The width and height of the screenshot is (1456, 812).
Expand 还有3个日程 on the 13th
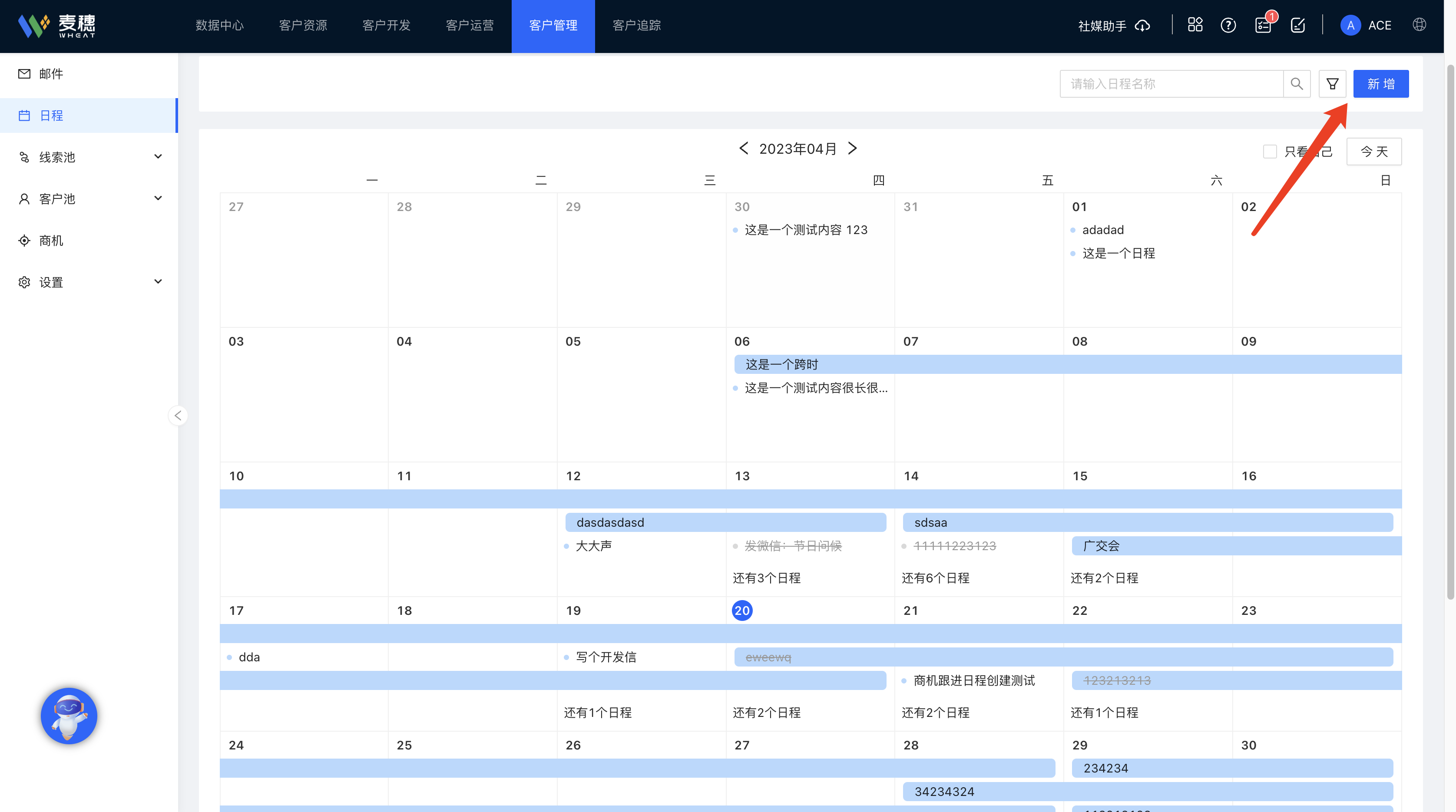[x=766, y=578]
